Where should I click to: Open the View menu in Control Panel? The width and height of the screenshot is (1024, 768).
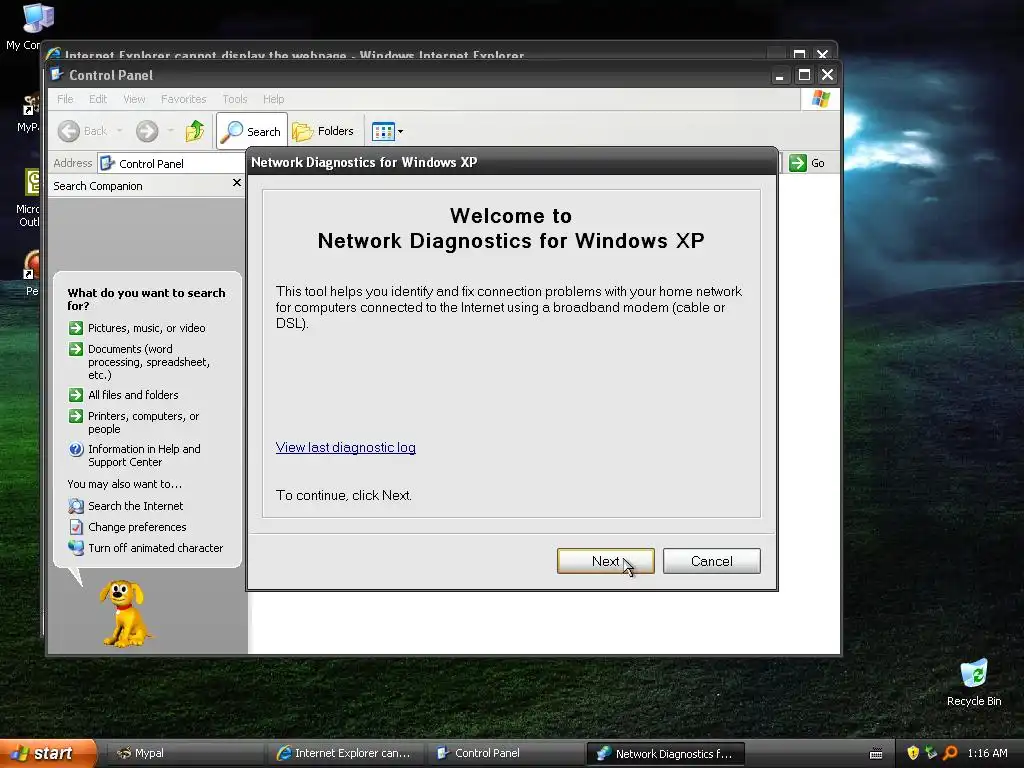(x=134, y=99)
